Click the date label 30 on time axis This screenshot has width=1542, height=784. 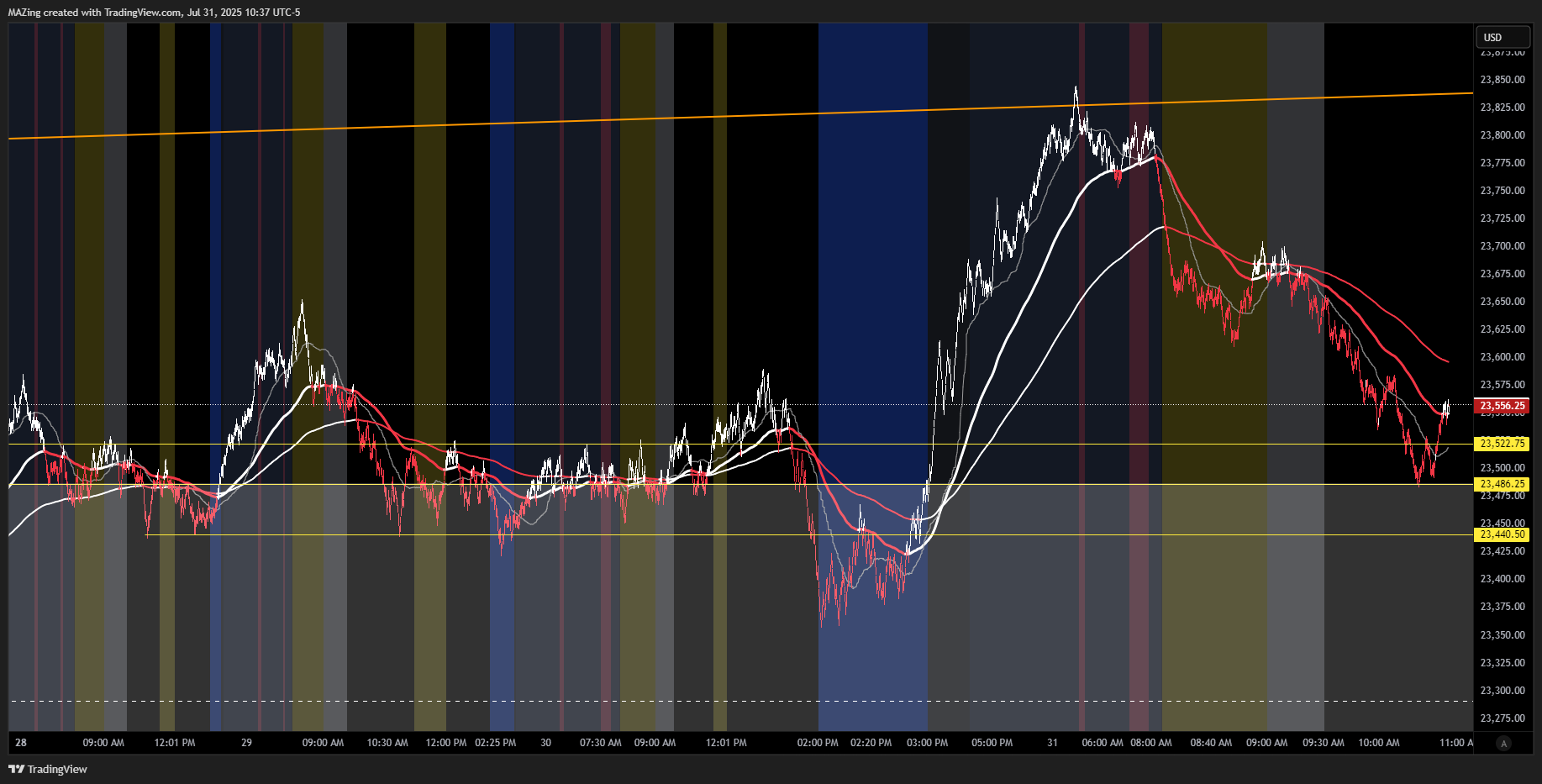(546, 743)
